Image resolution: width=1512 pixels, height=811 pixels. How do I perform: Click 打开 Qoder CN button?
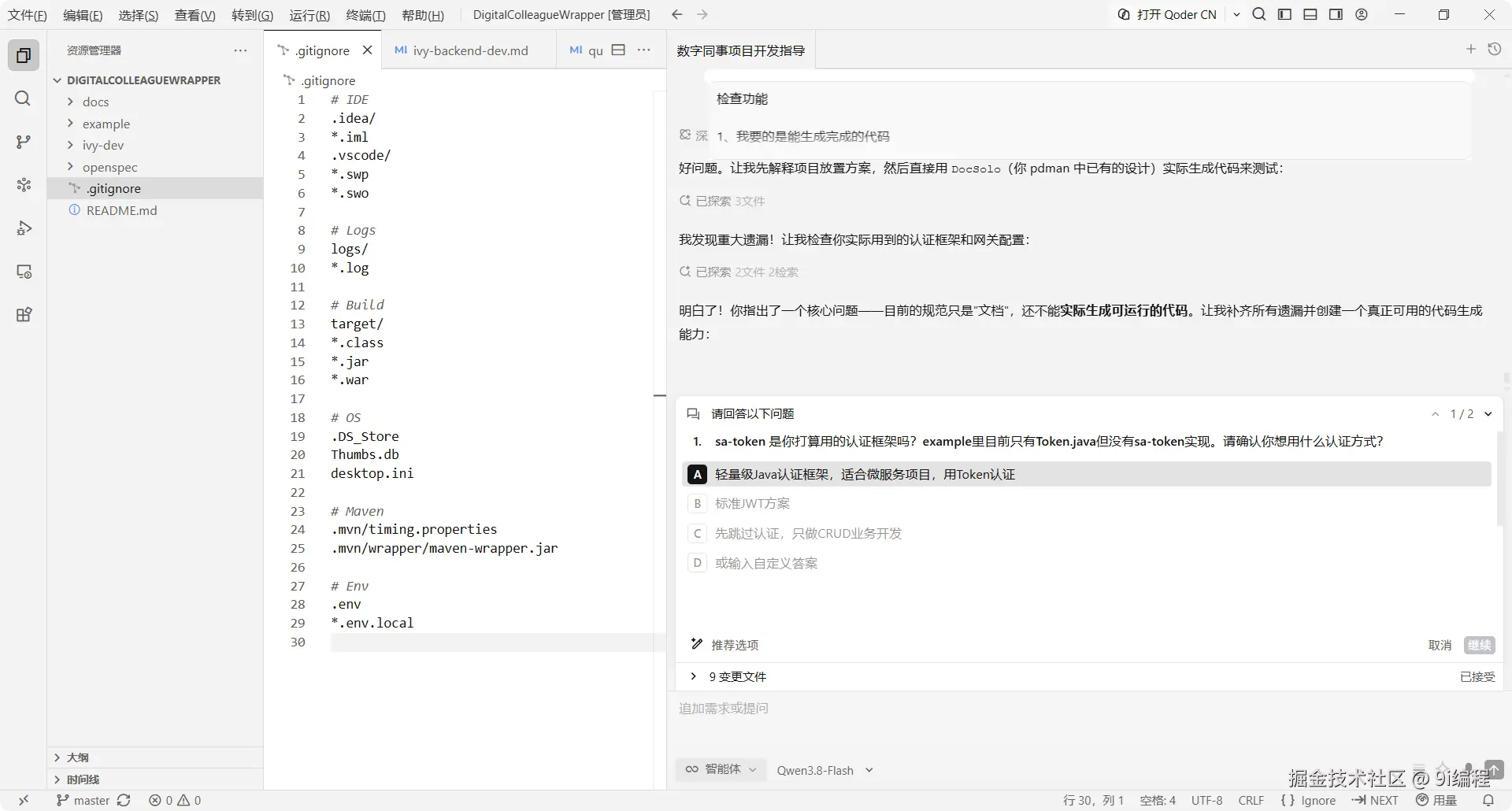[1167, 14]
